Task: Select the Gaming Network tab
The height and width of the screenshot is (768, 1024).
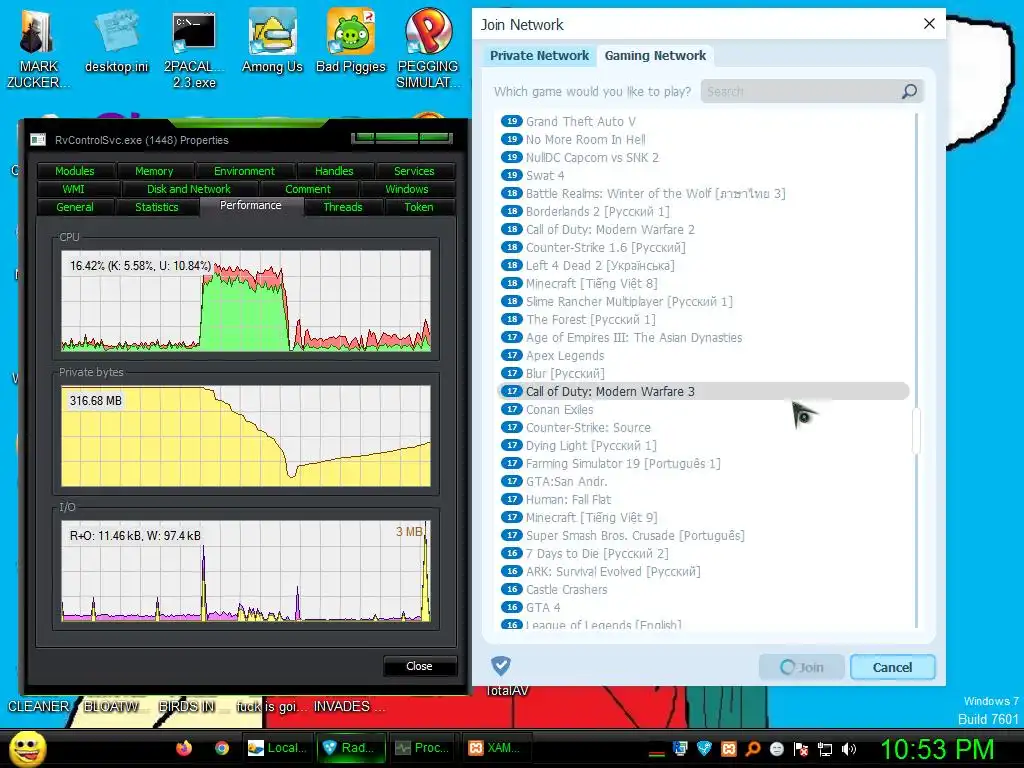Action: (655, 56)
